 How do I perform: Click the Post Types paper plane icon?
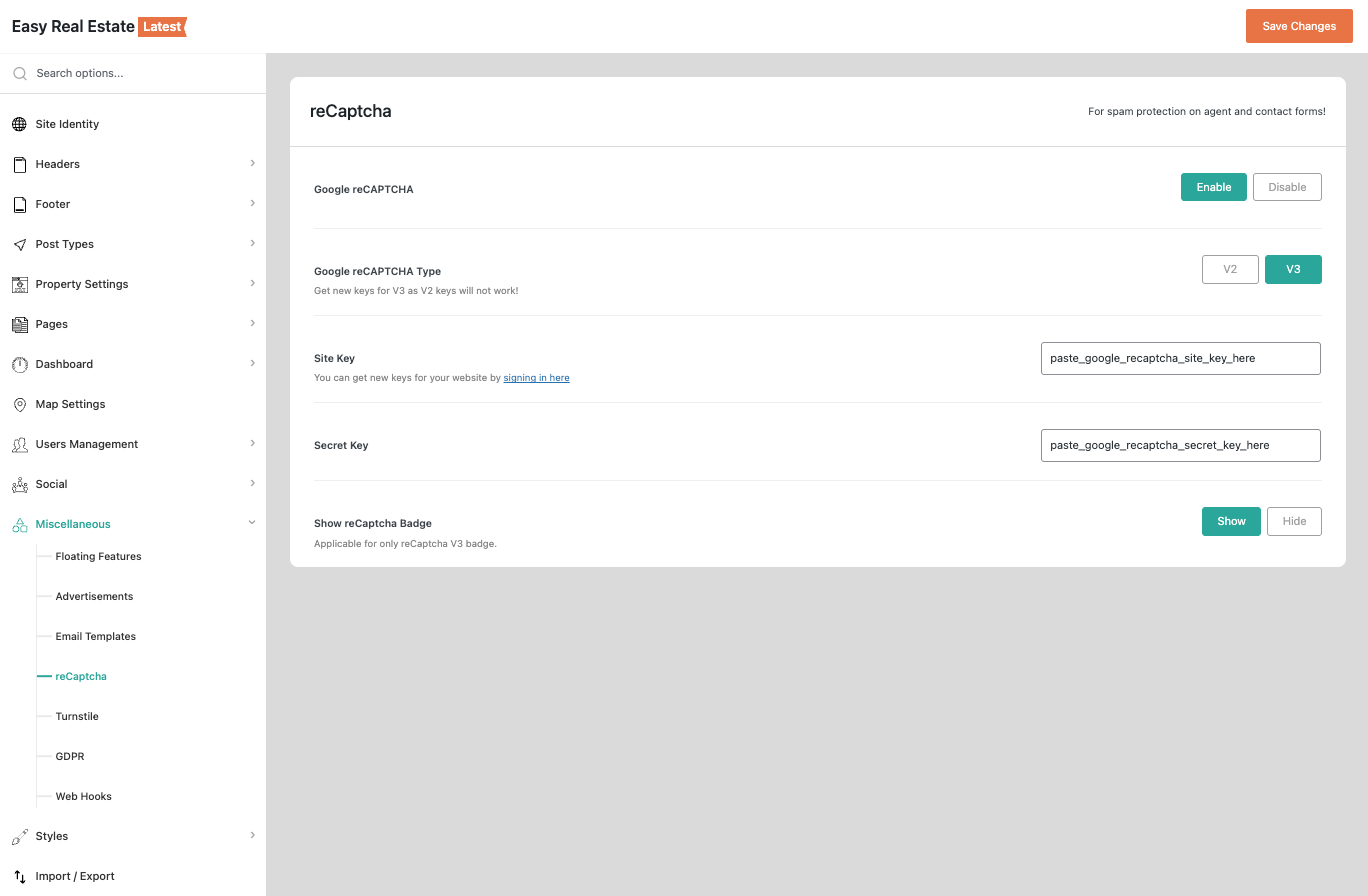pyautogui.click(x=19, y=244)
